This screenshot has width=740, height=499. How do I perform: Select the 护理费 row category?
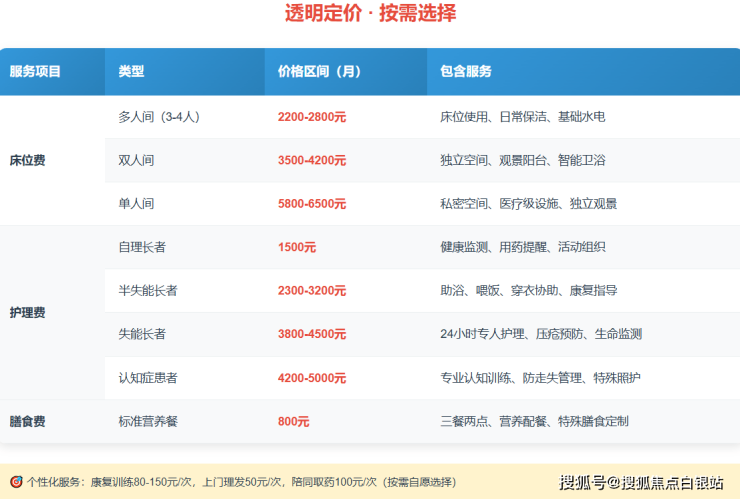[x=27, y=313]
